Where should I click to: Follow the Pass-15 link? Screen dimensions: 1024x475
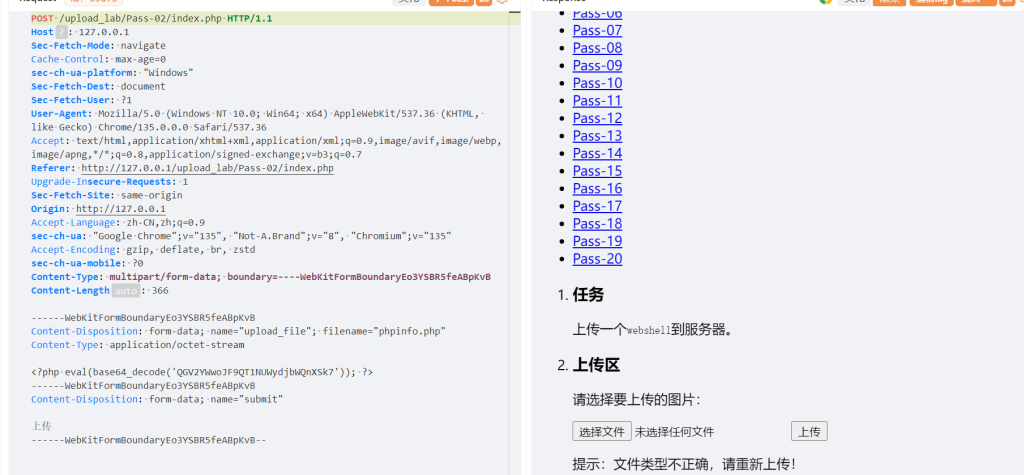[x=598, y=172]
